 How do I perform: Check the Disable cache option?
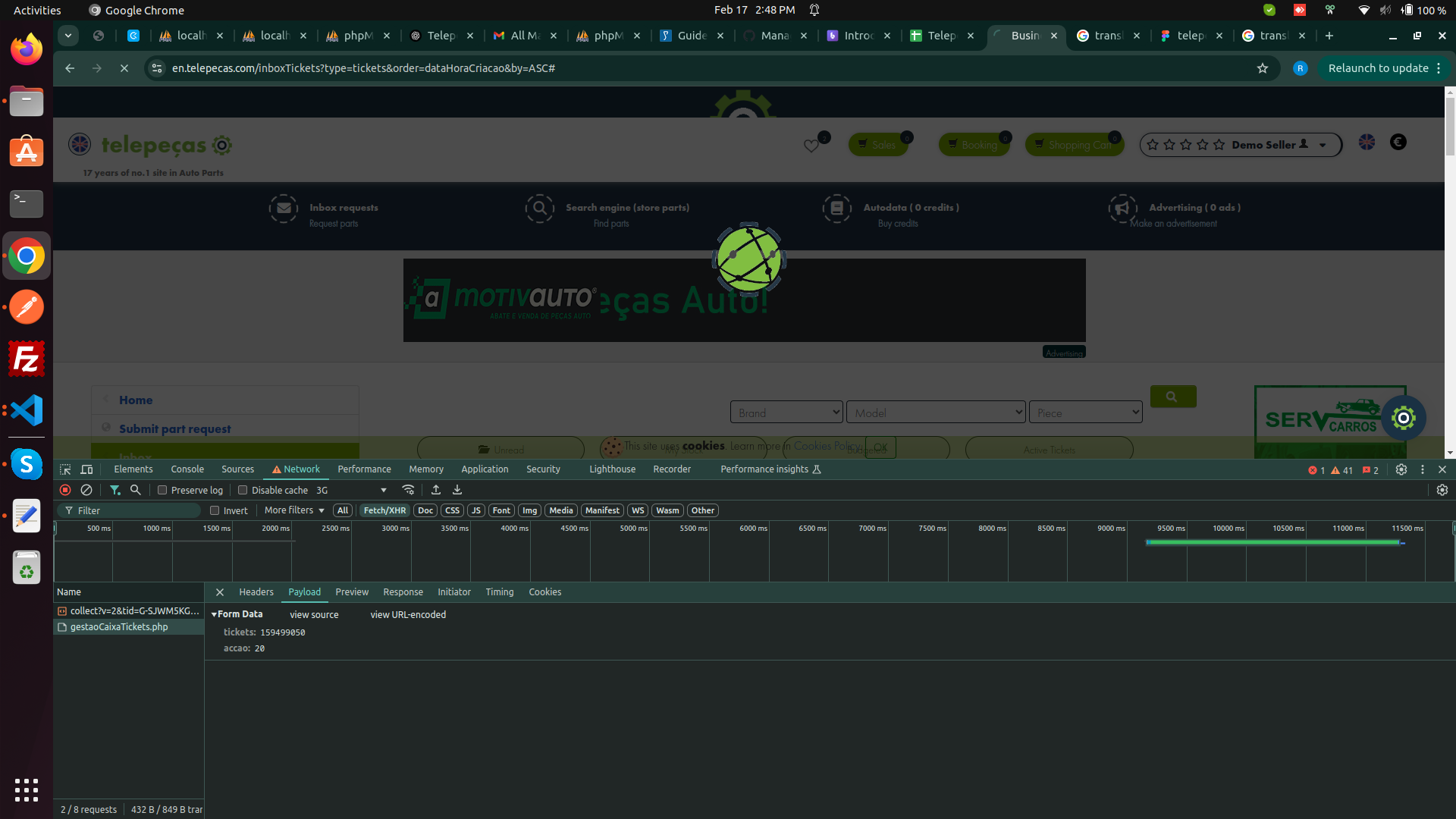pyautogui.click(x=243, y=490)
